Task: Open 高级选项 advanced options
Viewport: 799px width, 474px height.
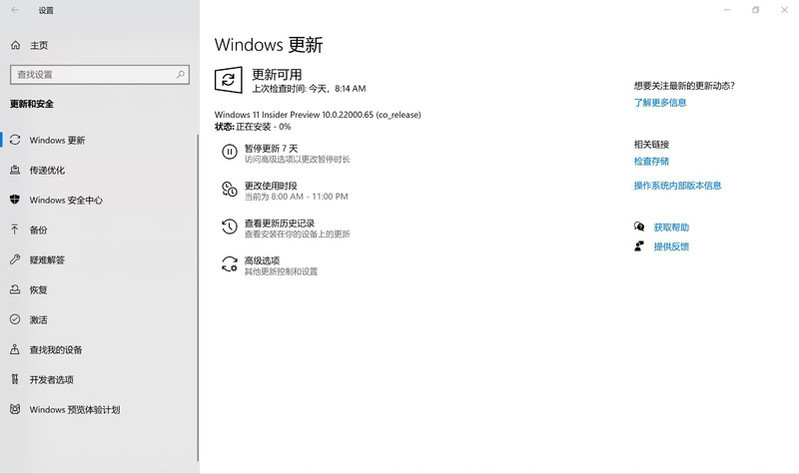Action: coord(262,261)
